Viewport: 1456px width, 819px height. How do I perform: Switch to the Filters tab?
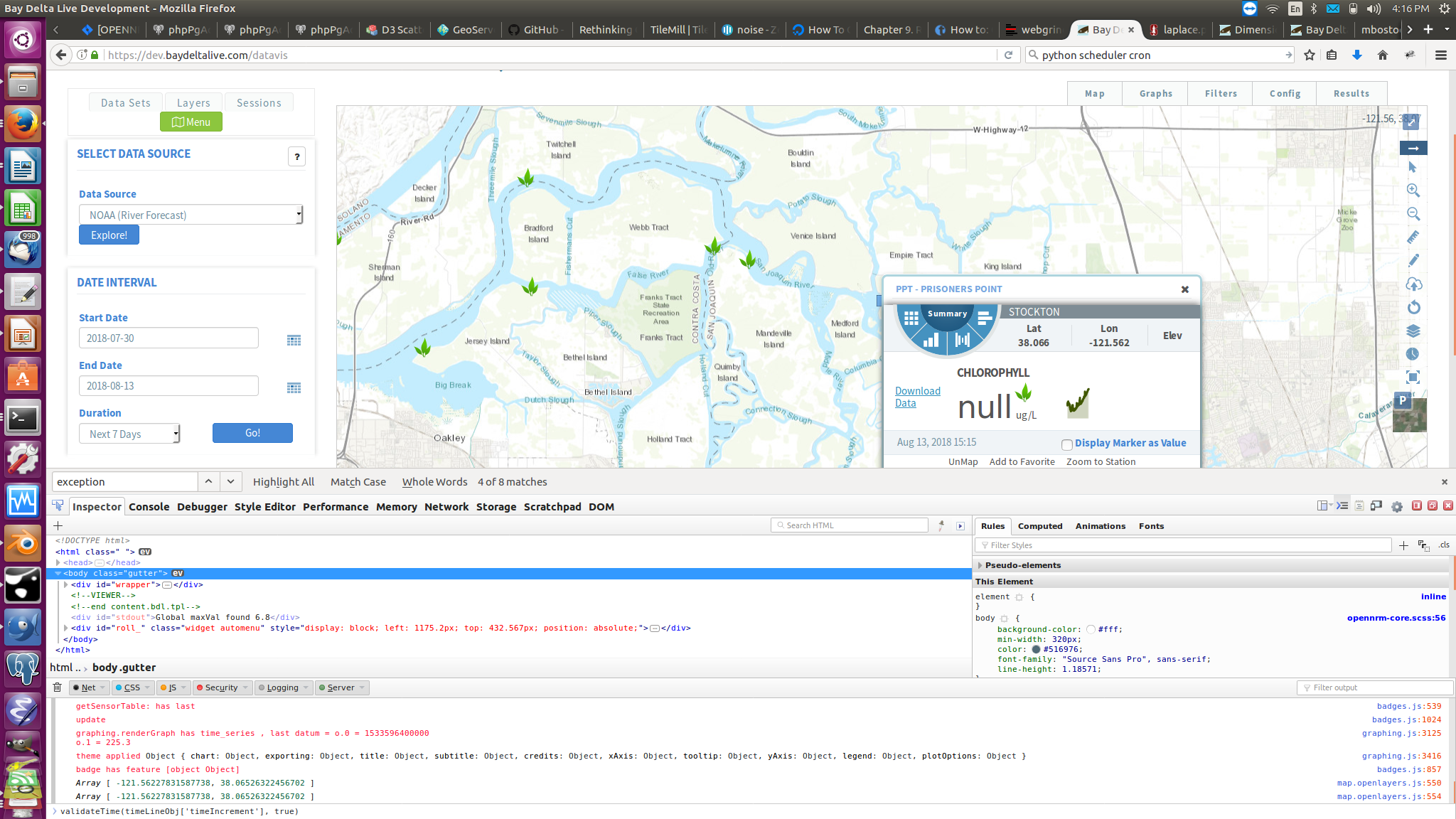(x=1221, y=93)
